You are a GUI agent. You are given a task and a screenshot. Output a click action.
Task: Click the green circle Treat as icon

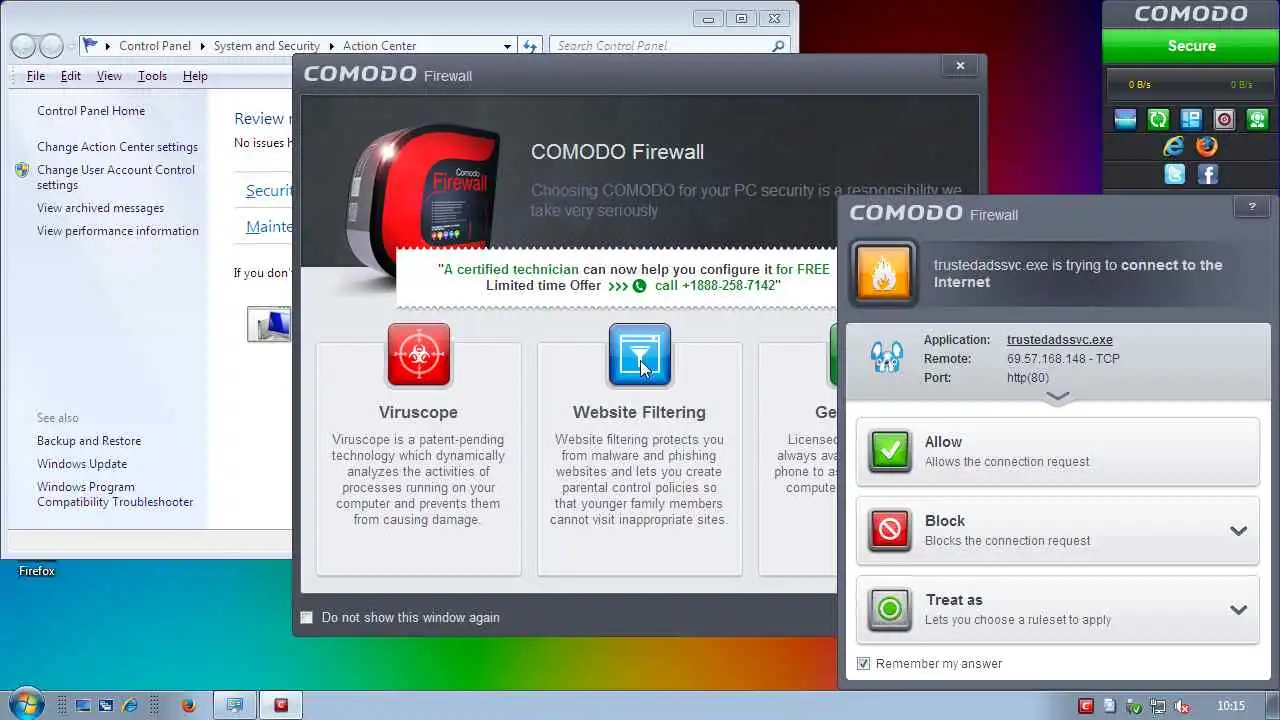(x=890, y=609)
